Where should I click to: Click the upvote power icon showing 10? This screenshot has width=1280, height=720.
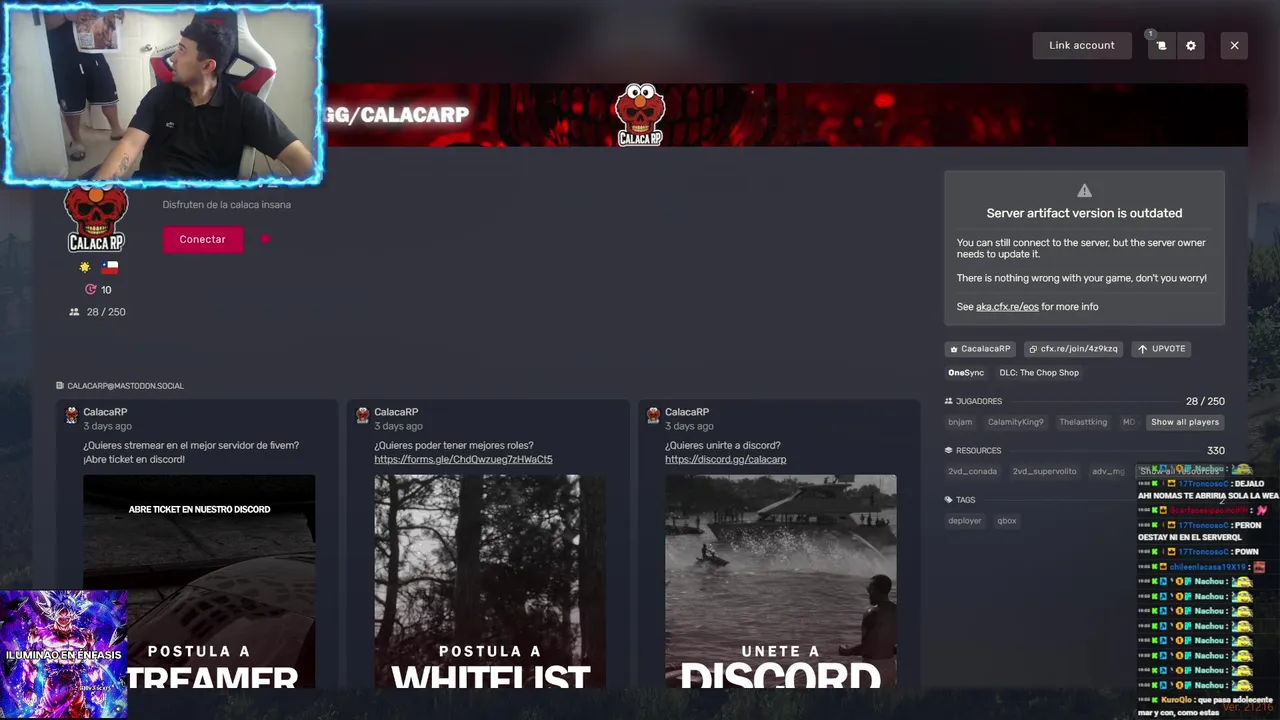point(91,290)
